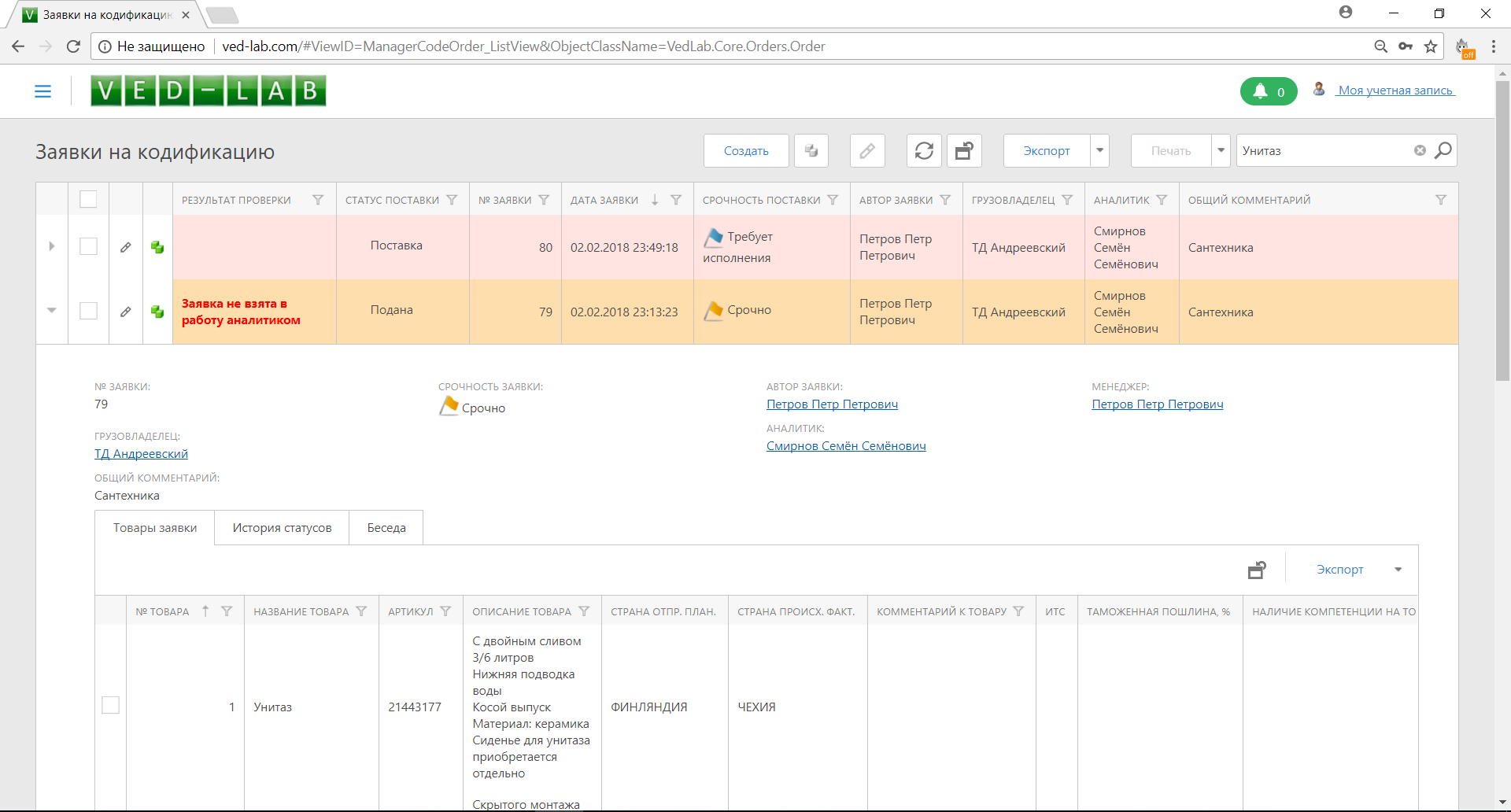The image size is (1511, 812).
Task: Bookmark this page with star icon
Action: (1431, 46)
